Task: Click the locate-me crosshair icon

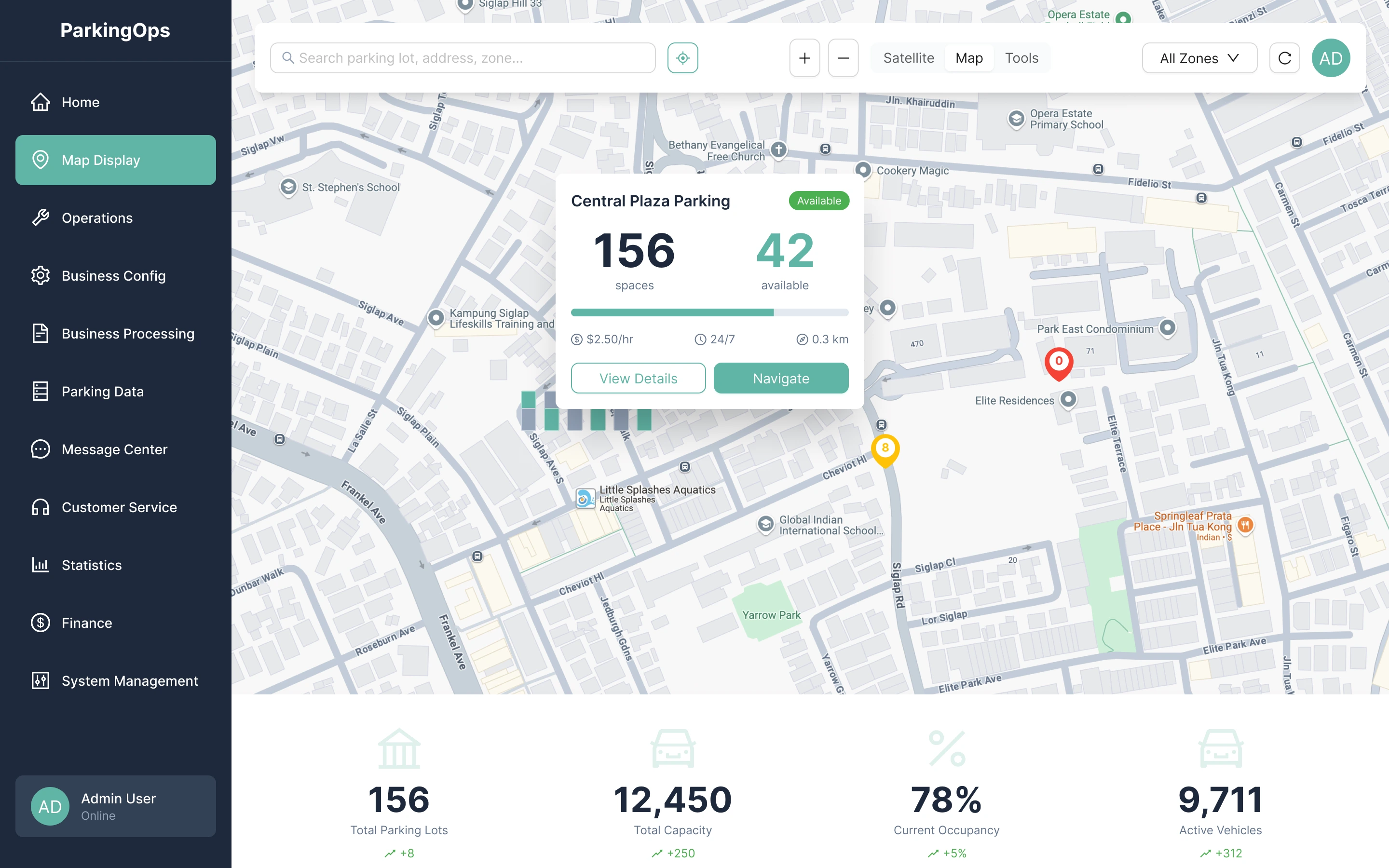Action: (682, 58)
